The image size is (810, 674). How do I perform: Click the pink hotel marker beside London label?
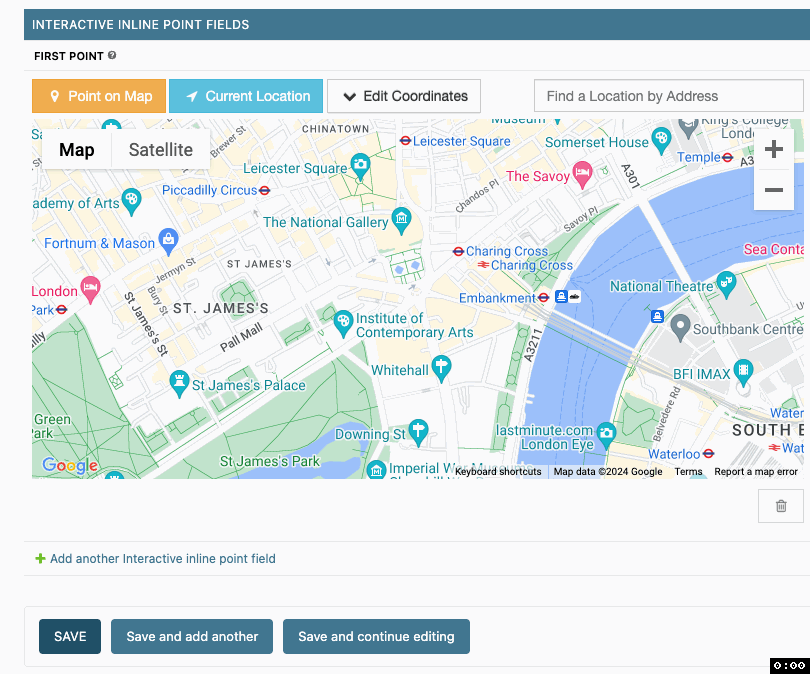[90, 289]
